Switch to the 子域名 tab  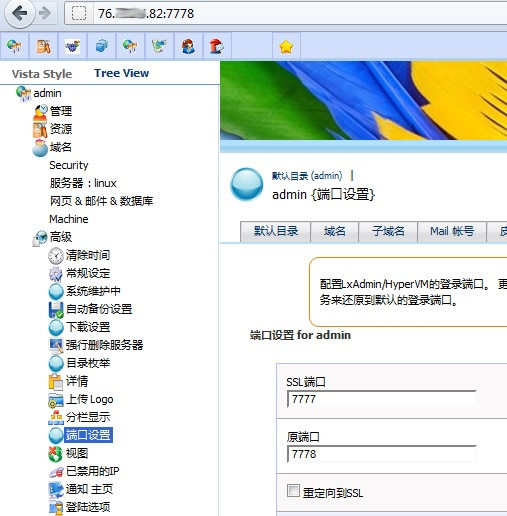388,231
